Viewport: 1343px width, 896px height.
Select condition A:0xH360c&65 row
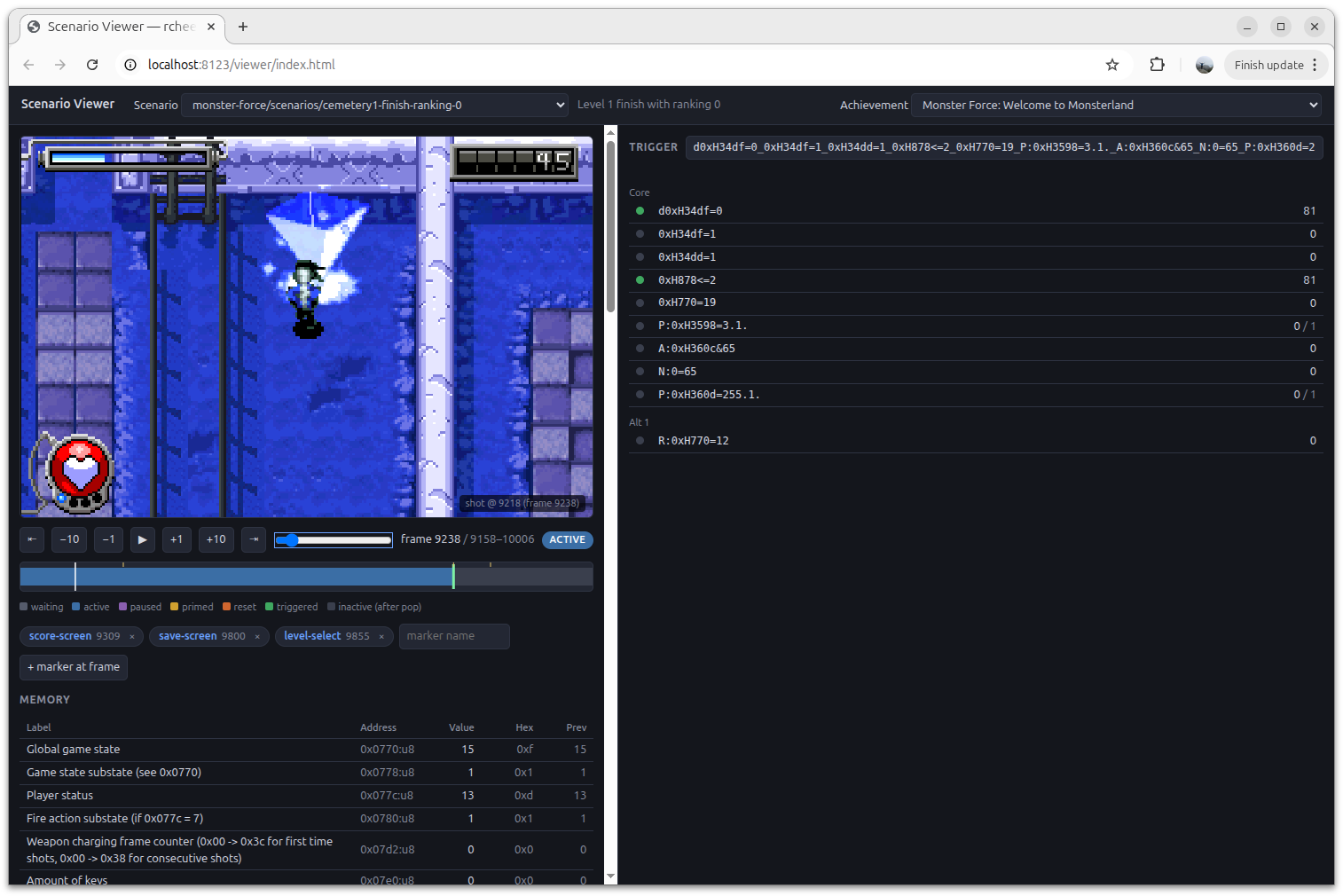pos(976,349)
